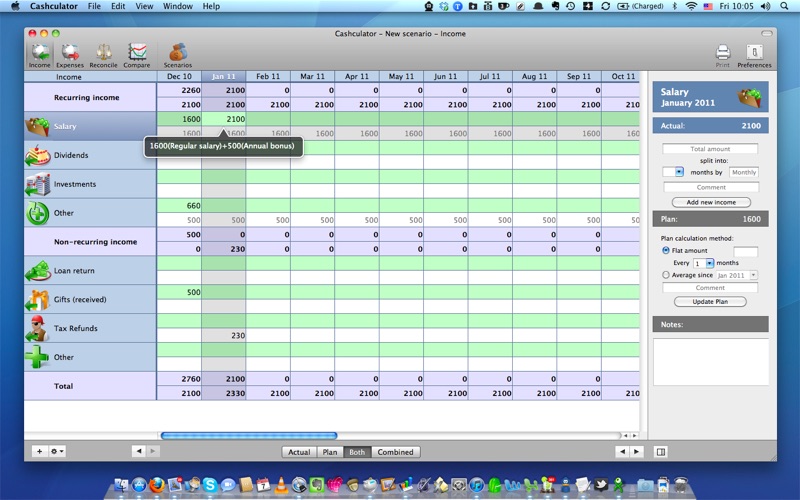Open Scenarios from the toolbar
The width and height of the screenshot is (800, 500).
177,54
